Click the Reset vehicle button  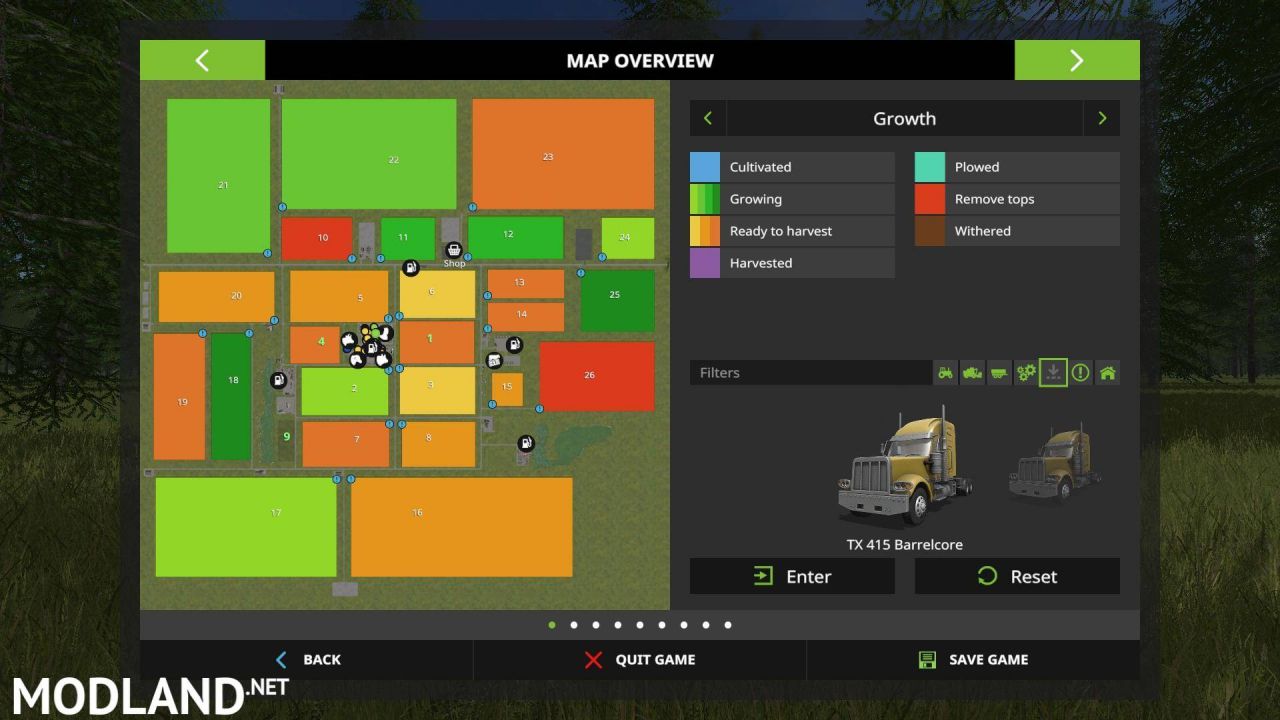(x=1017, y=576)
